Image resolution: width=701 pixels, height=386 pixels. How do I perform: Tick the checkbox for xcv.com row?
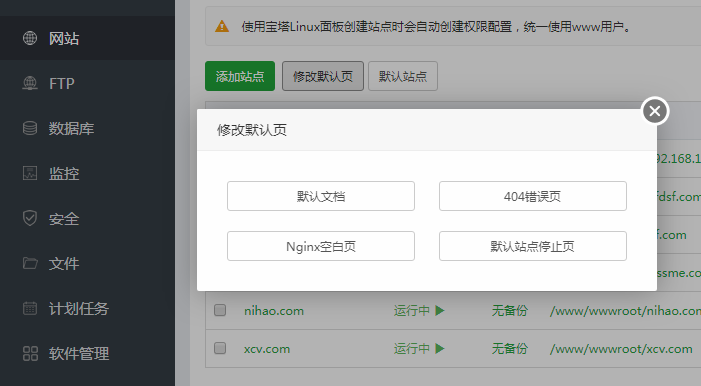click(220, 348)
